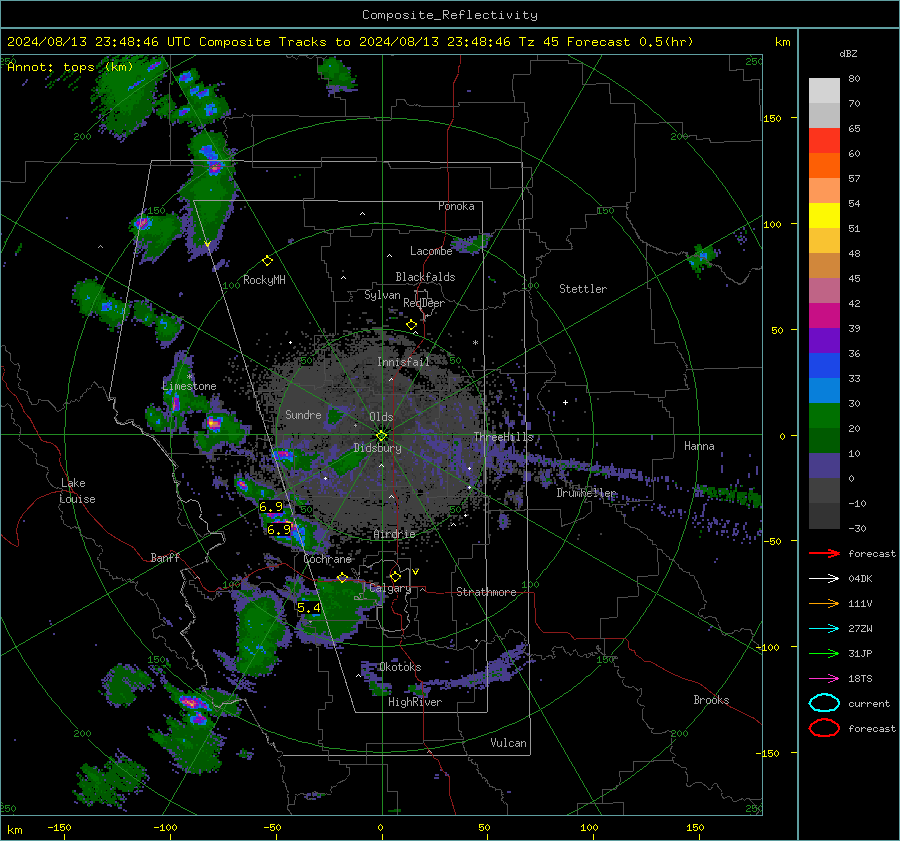This screenshot has height=841, width=900.
Task: Click the dBZ scale heading
Action: click(848, 54)
